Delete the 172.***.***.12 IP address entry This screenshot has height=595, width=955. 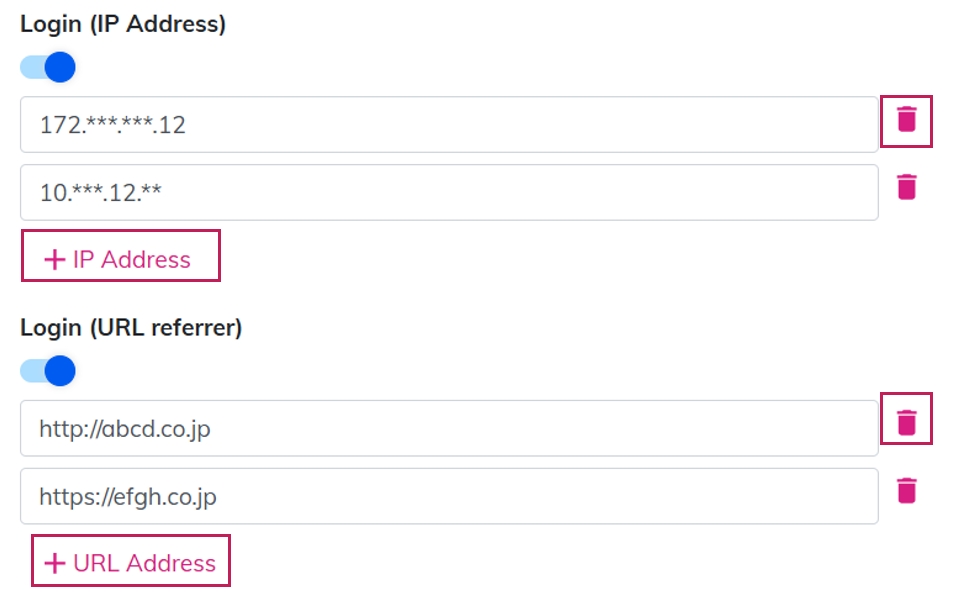[906, 120]
